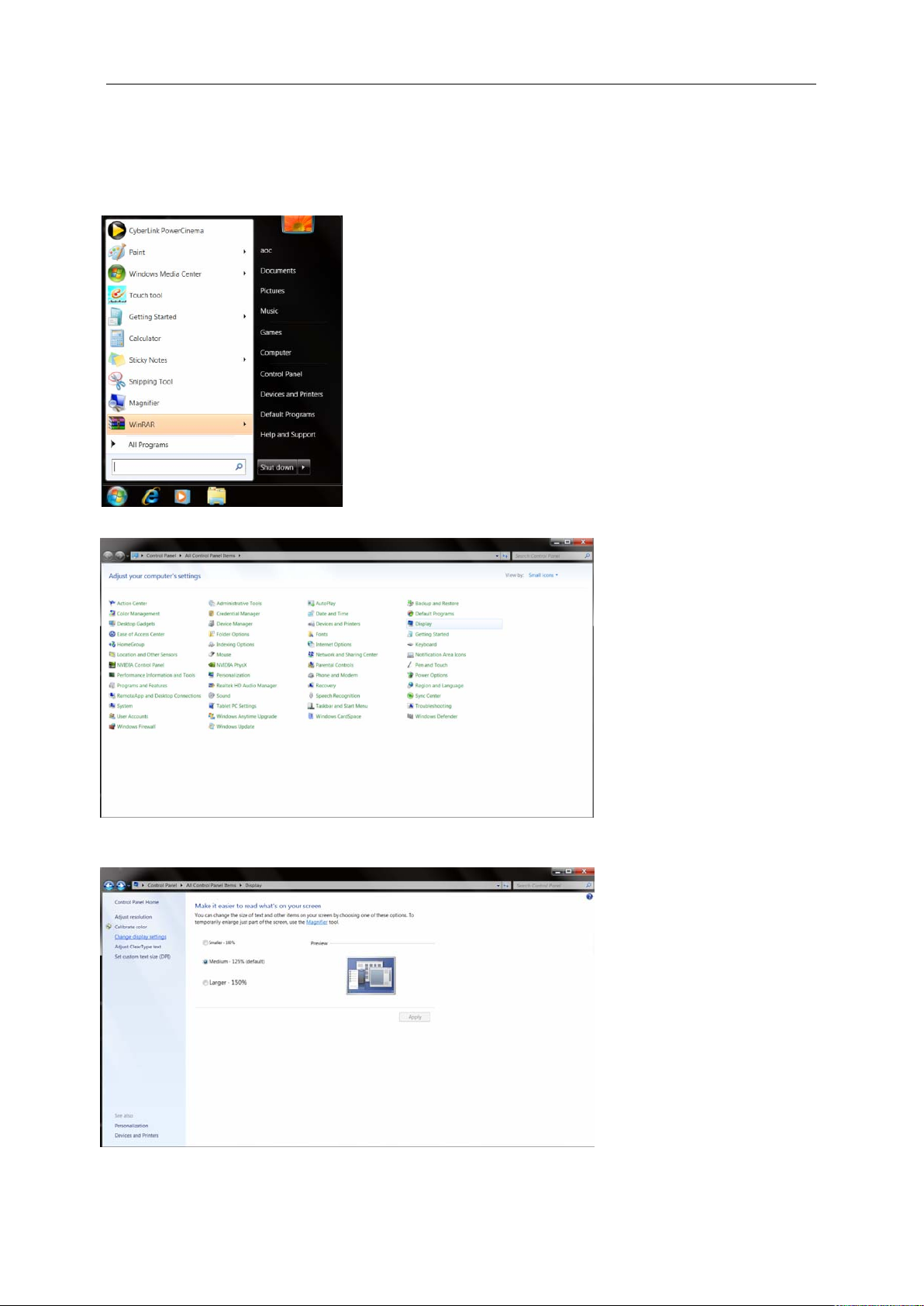Click Apply in the Display window

tap(415, 1017)
